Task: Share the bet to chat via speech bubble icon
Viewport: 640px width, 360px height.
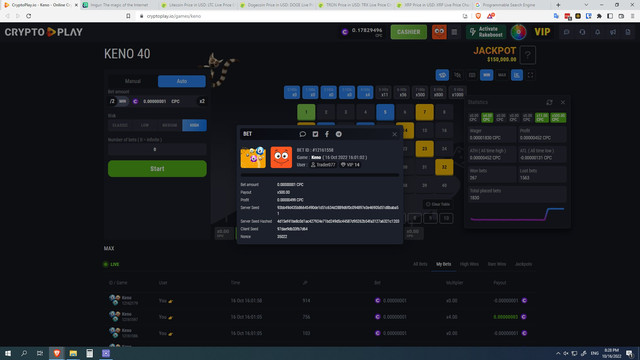Action: click(x=302, y=134)
